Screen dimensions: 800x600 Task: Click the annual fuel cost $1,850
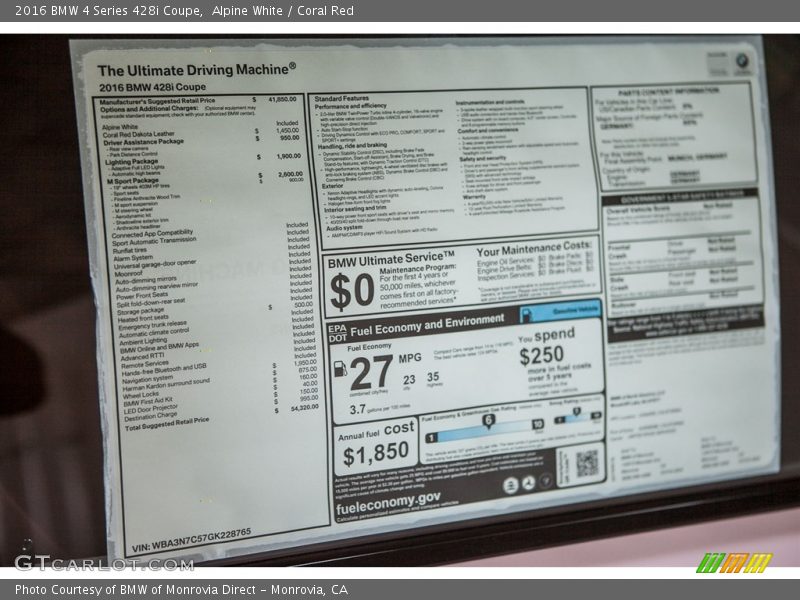click(x=376, y=454)
